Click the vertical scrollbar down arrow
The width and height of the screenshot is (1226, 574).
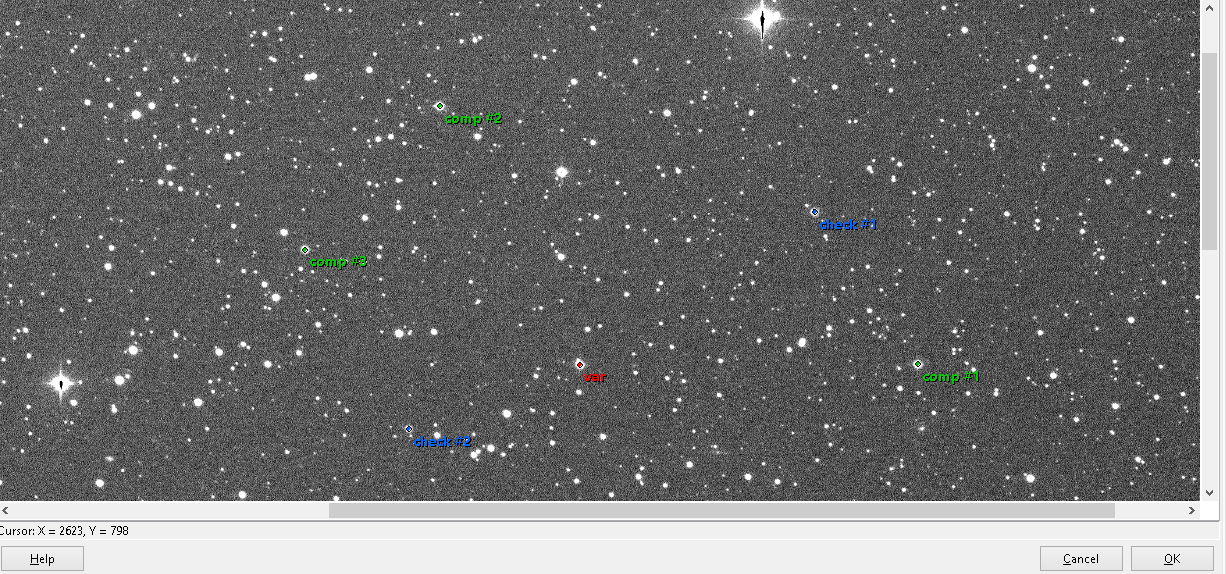point(1208,492)
